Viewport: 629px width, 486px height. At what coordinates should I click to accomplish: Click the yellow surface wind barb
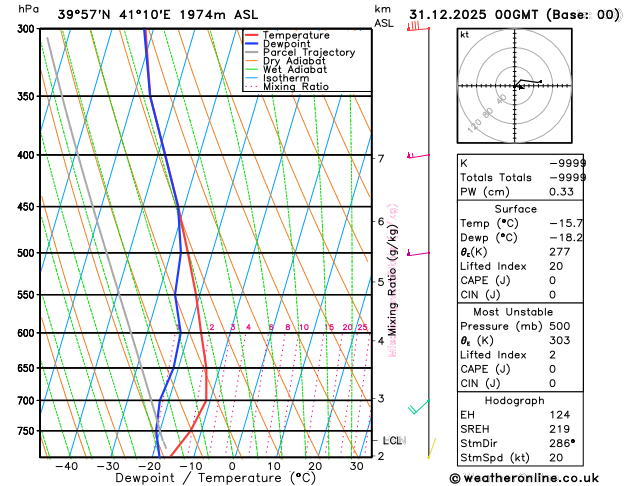click(x=432, y=448)
